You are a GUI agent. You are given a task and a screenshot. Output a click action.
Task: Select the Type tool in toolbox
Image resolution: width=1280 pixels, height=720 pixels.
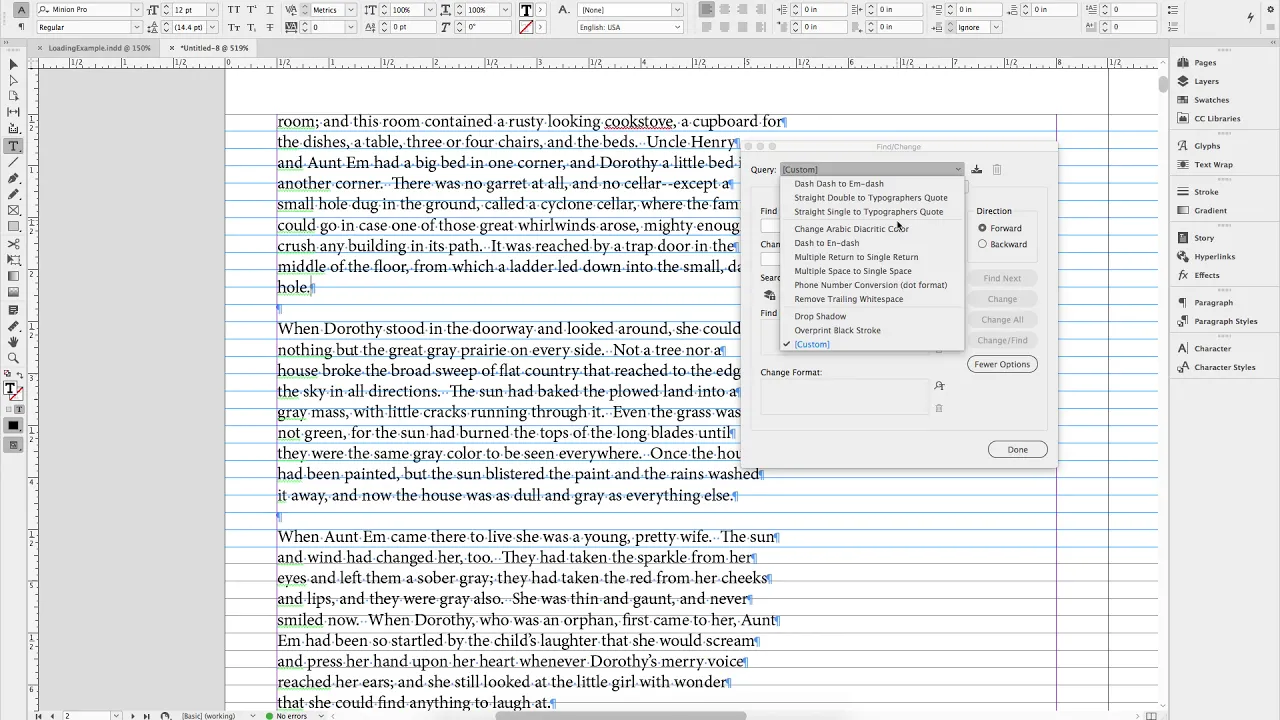pos(13,146)
